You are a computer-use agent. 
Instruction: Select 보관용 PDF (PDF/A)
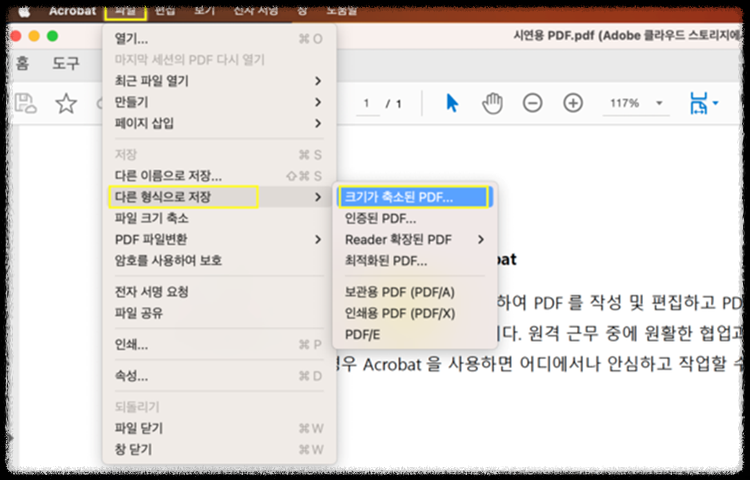point(415,292)
